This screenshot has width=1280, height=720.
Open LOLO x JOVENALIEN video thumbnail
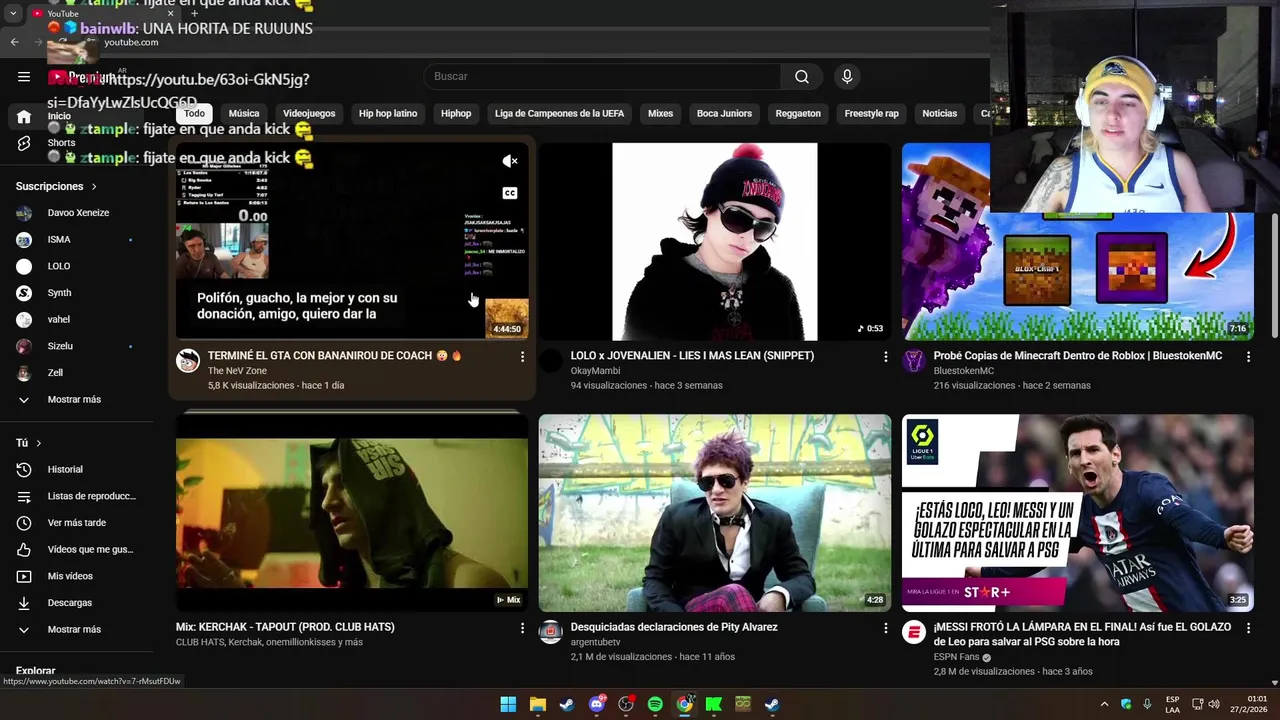[x=715, y=241]
